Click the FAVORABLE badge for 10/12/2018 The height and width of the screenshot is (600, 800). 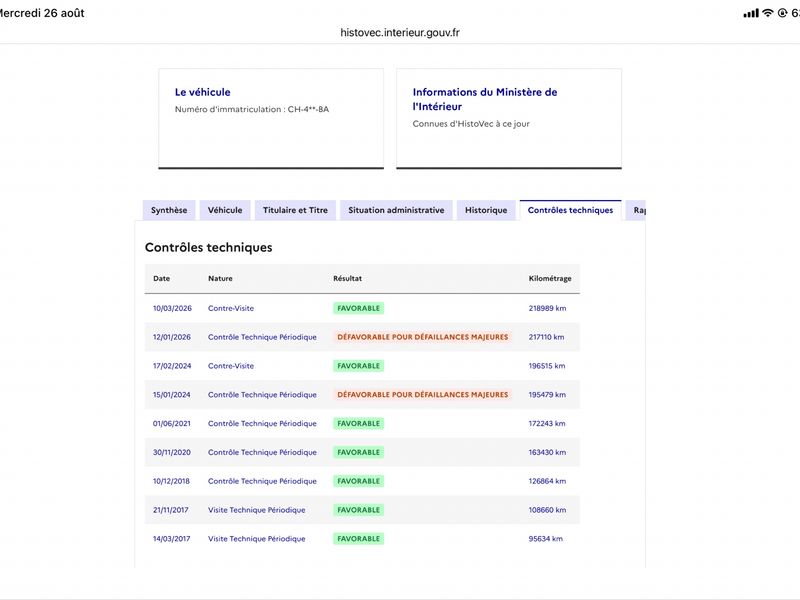pos(359,481)
